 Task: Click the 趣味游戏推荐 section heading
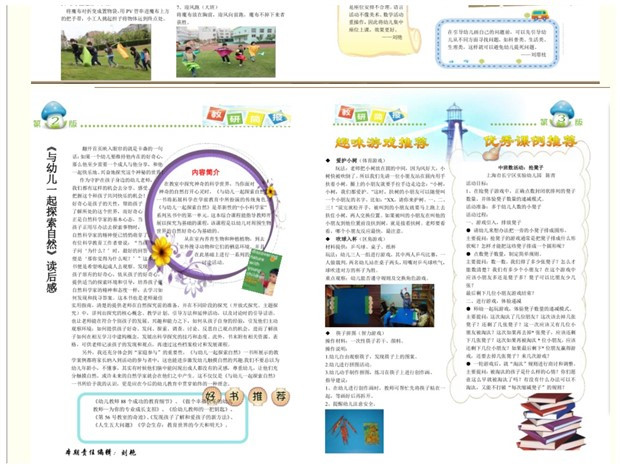(x=376, y=143)
